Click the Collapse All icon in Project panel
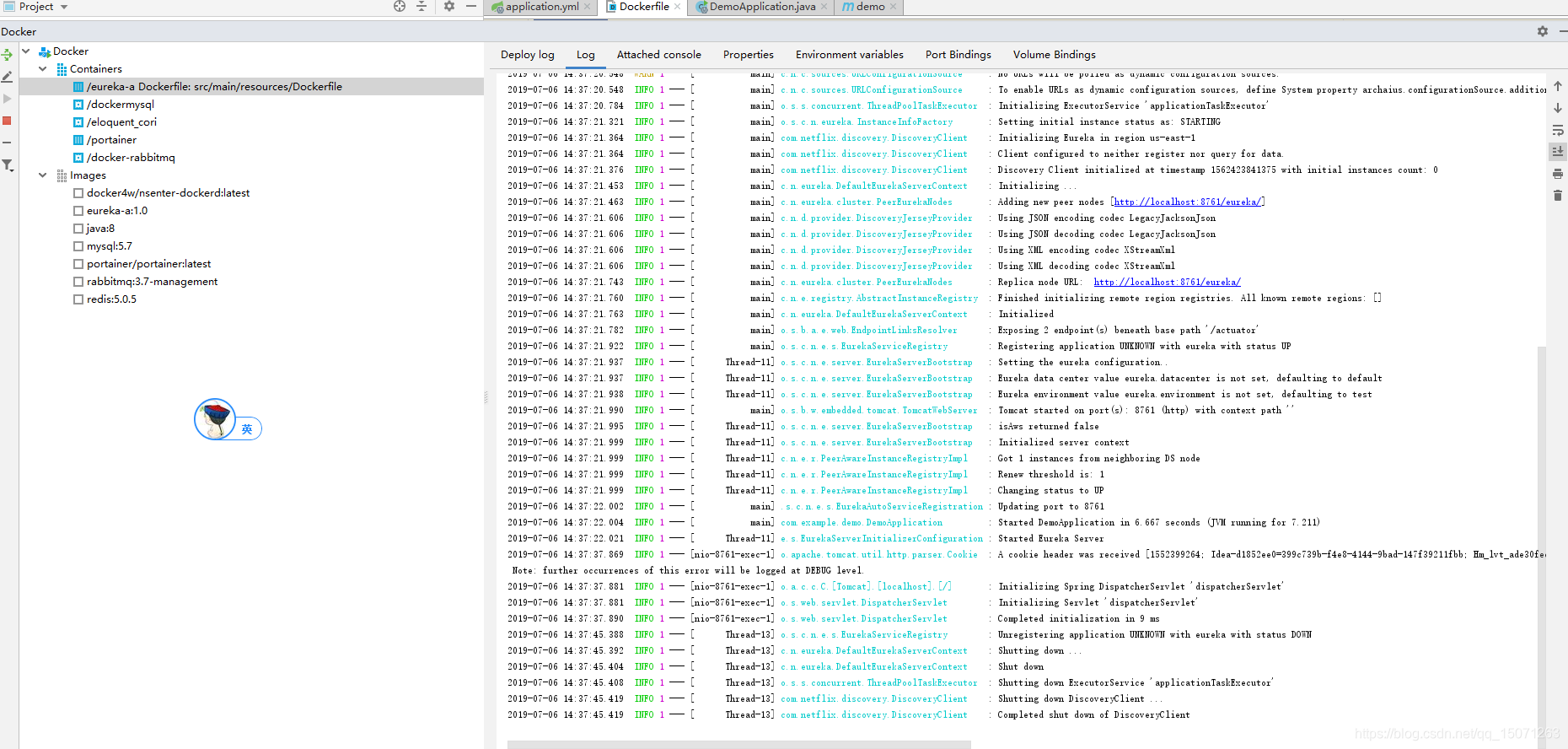The height and width of the screenshot is (749, 1568). (422, 6)
